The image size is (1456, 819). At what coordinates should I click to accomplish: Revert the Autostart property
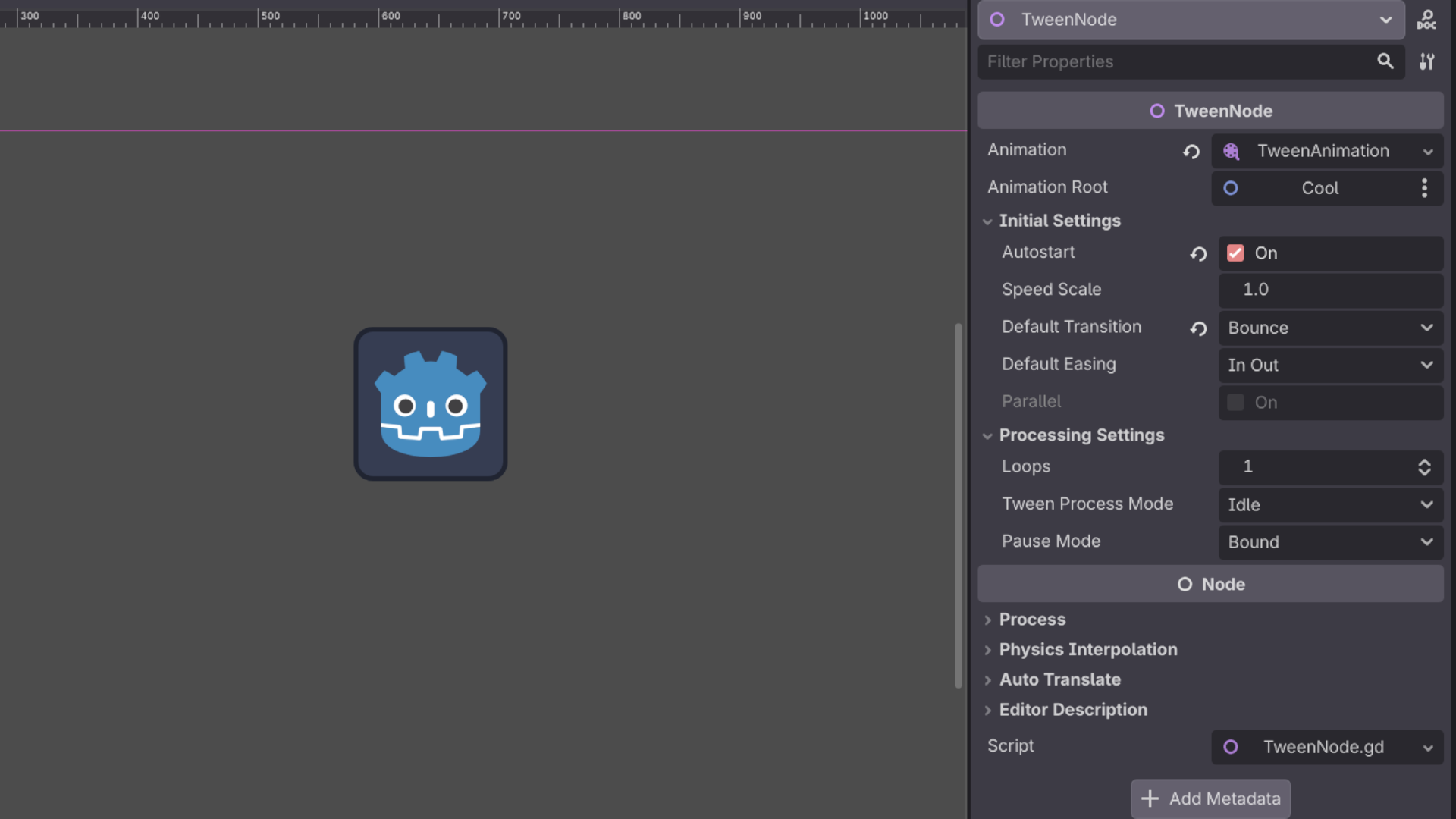coord(1198,254)
